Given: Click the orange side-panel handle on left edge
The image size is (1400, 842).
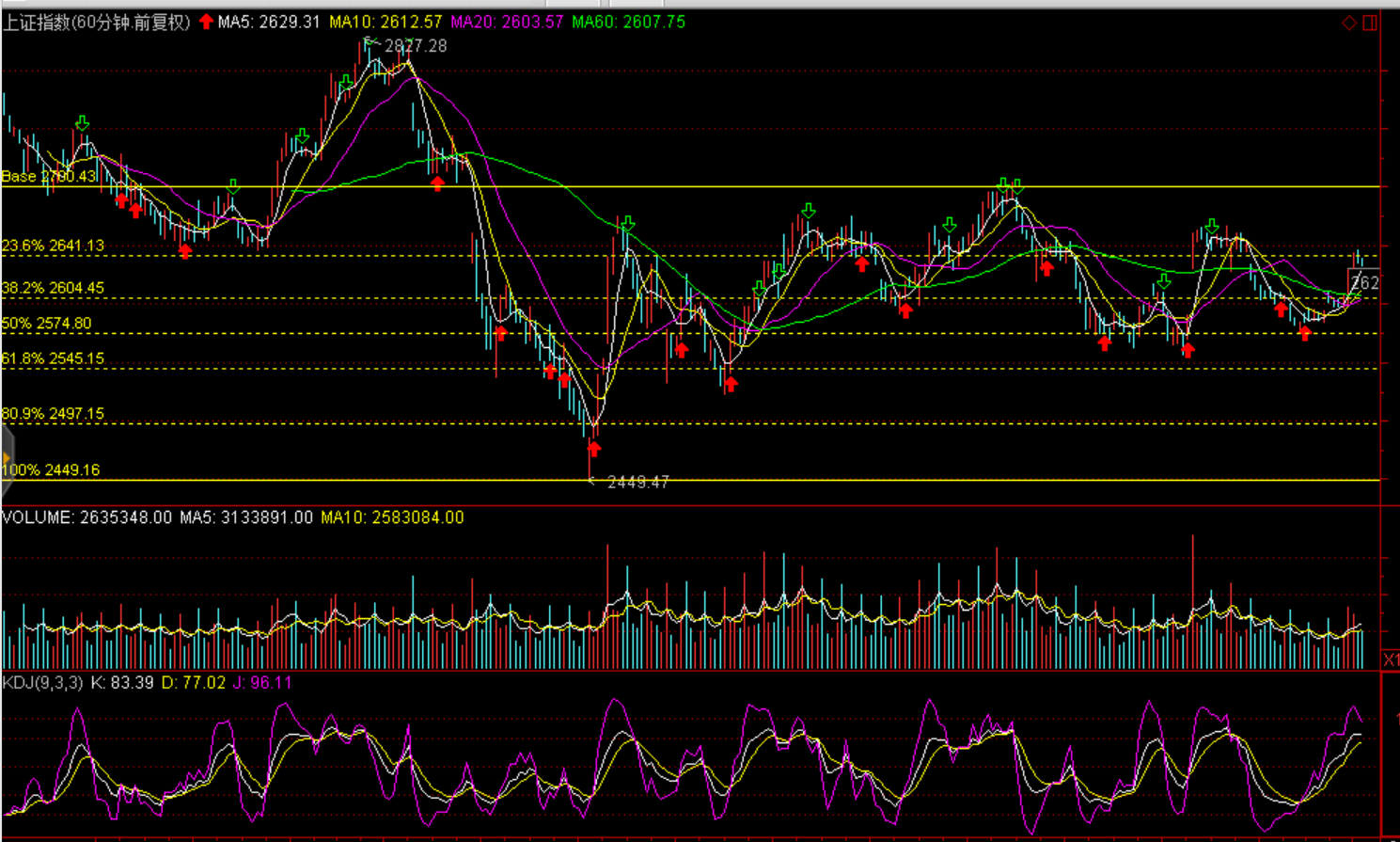Looking at the screenshot, I should (x=7, y=459).
